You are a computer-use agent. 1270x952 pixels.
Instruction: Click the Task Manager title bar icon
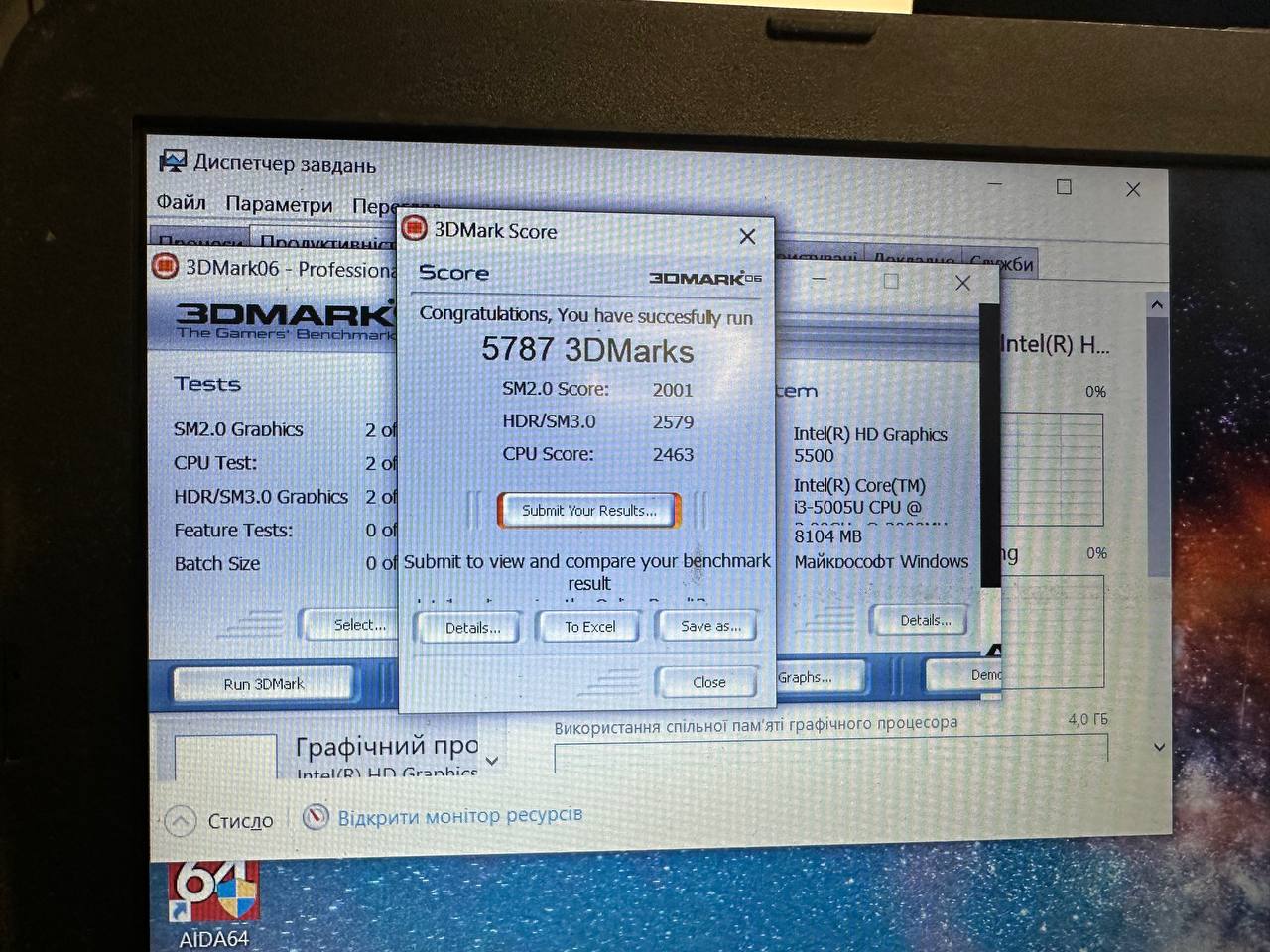(x=173, y=162)
